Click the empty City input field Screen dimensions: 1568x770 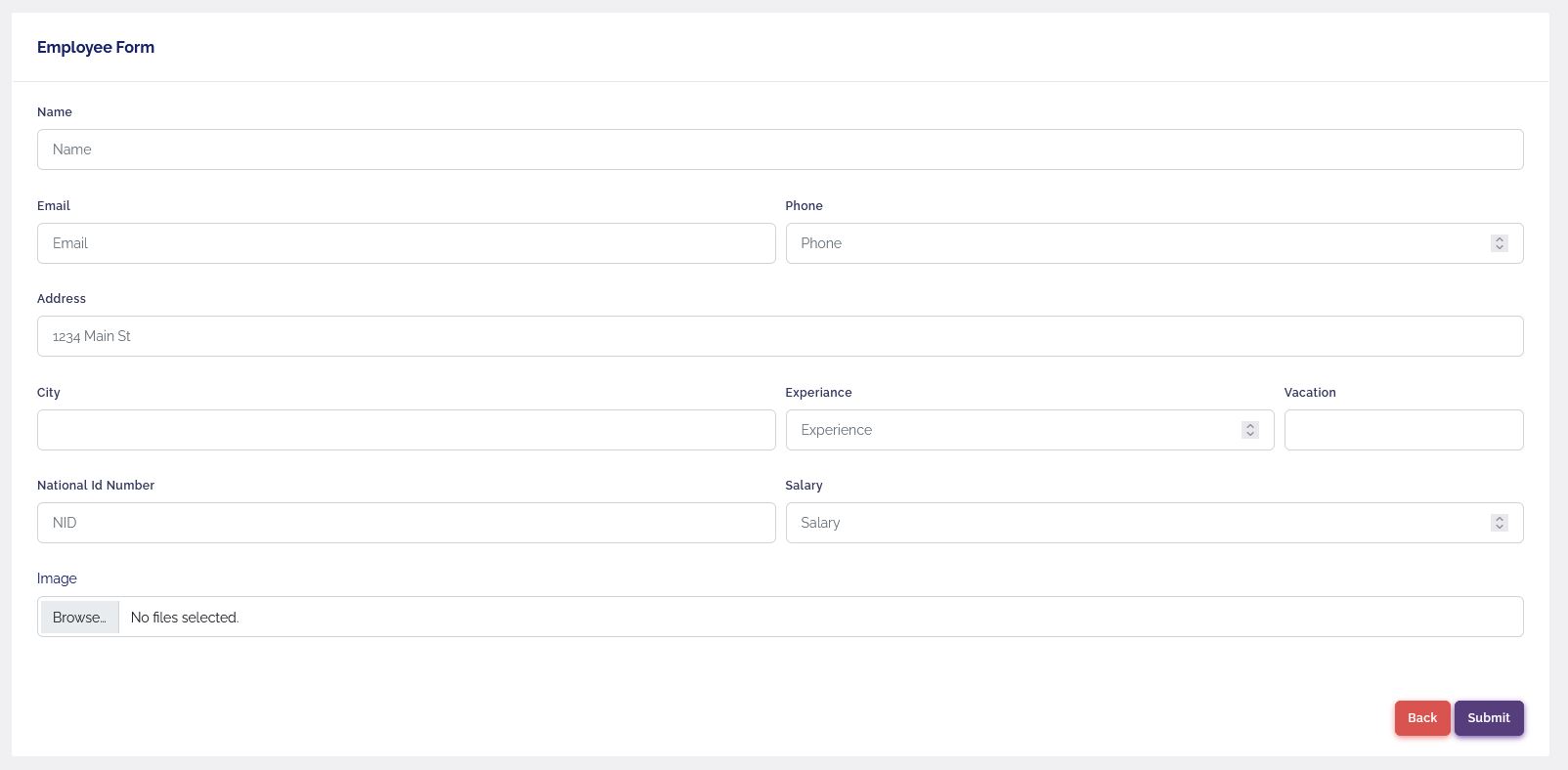(406, 430)
